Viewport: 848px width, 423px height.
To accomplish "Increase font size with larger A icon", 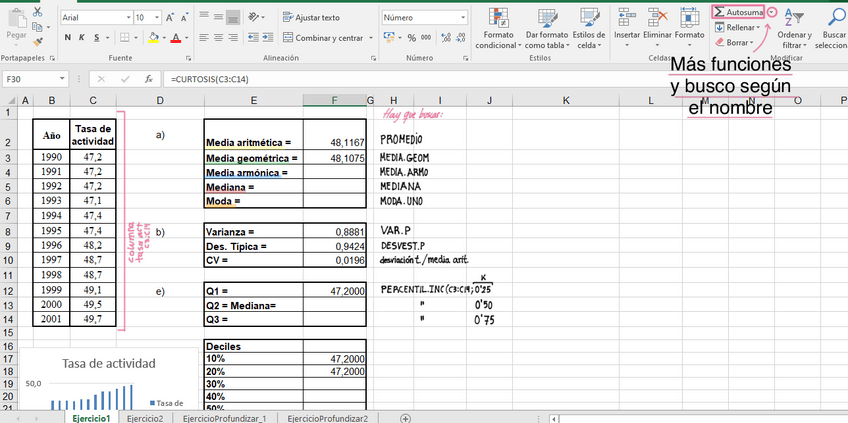I will coord(170,18).
